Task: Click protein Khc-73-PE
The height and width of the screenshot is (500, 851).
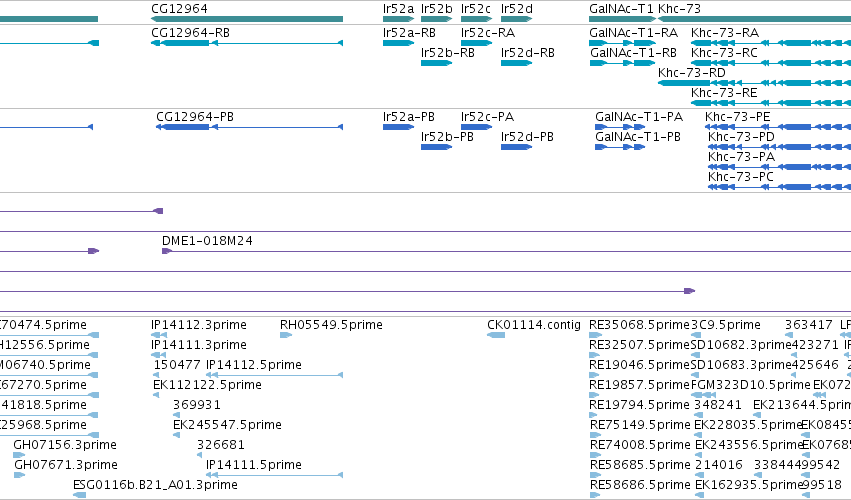Action: point(738,117)
